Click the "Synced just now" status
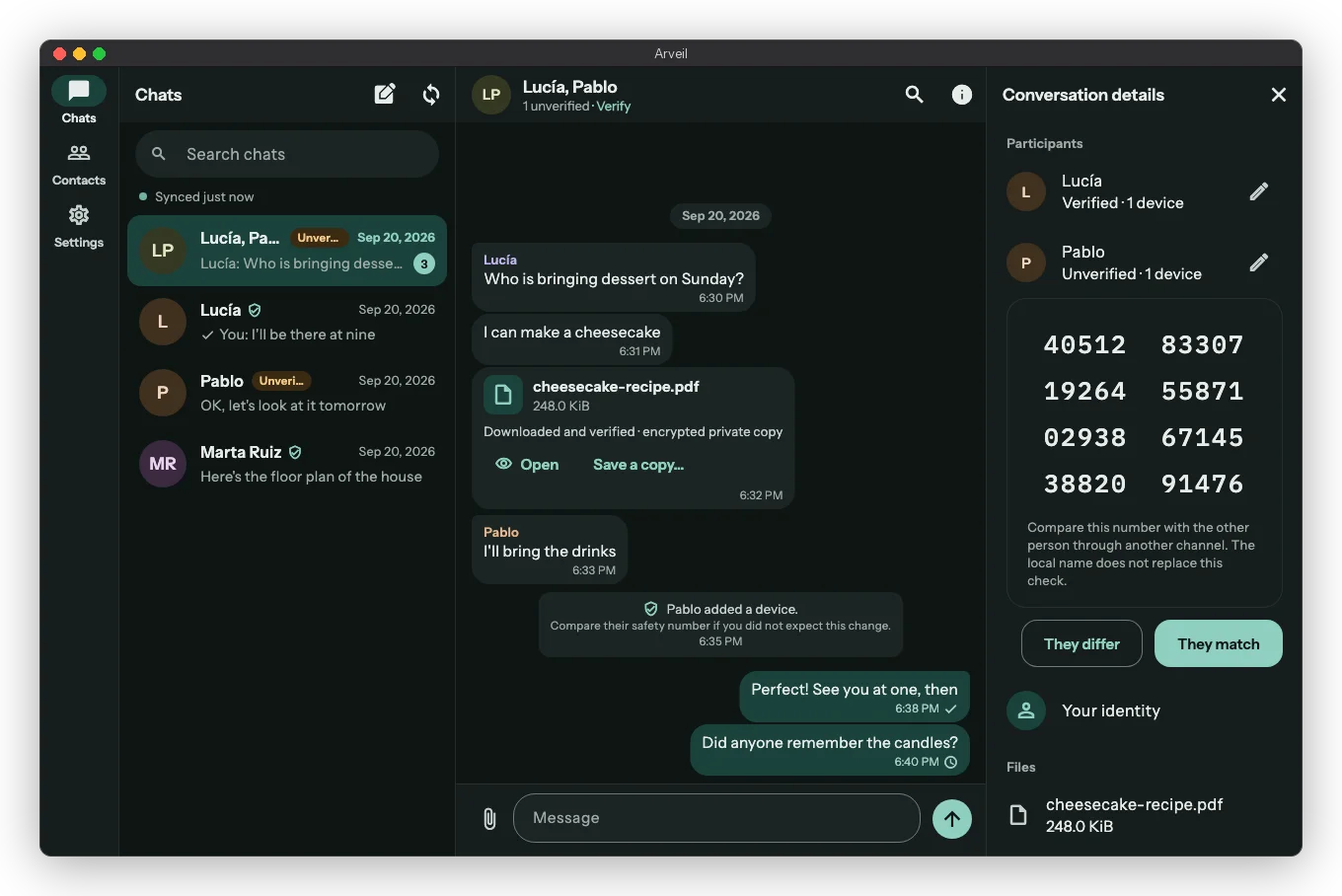Screen dimensions: 1342x896 point(196,196)
